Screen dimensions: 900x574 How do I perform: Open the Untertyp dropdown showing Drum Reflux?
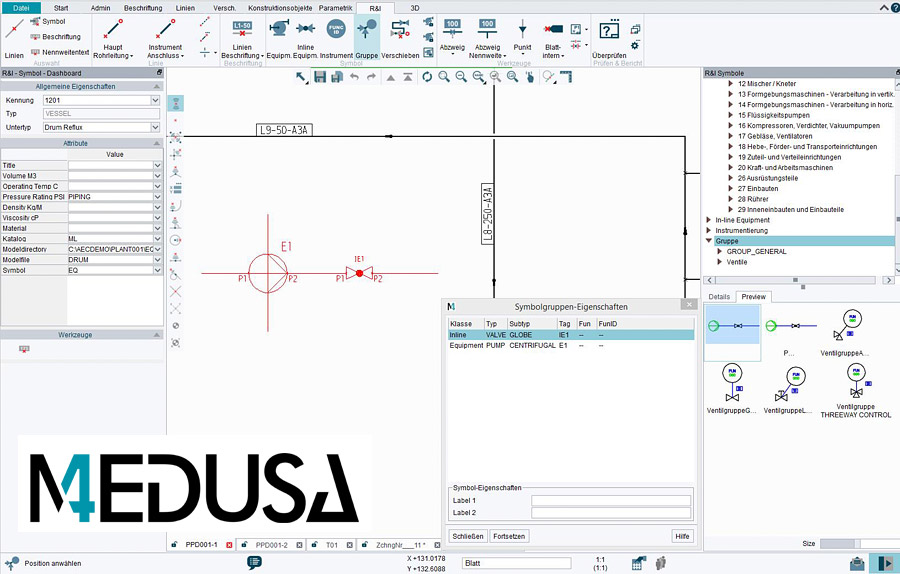[155, 127]
